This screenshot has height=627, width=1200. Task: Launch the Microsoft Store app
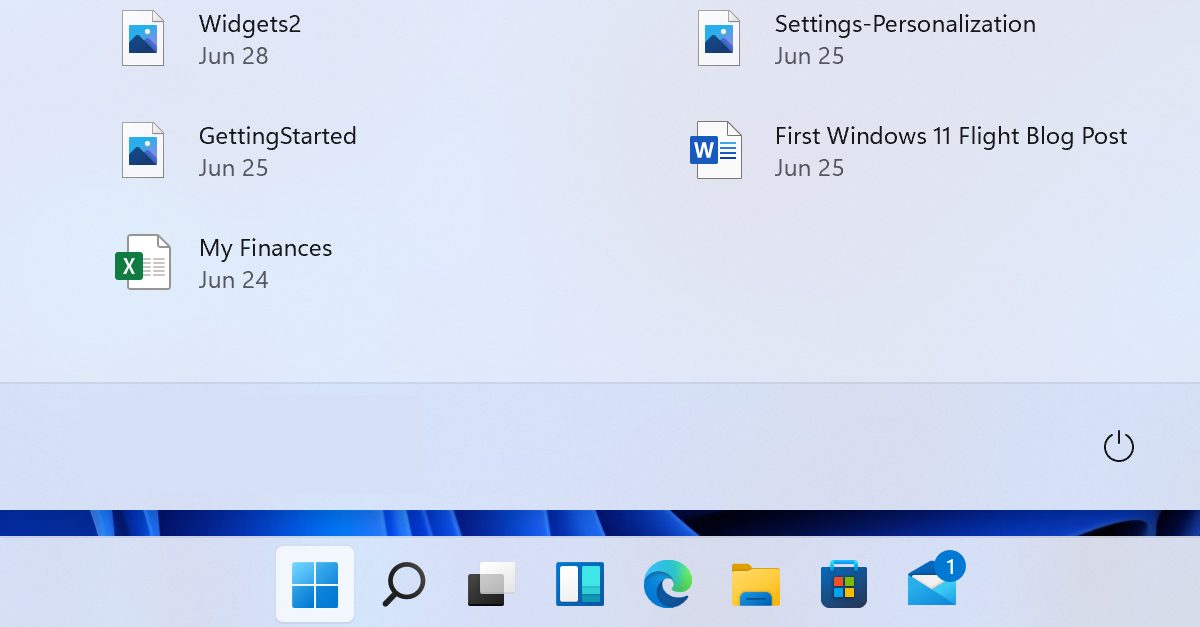(843, 584)
